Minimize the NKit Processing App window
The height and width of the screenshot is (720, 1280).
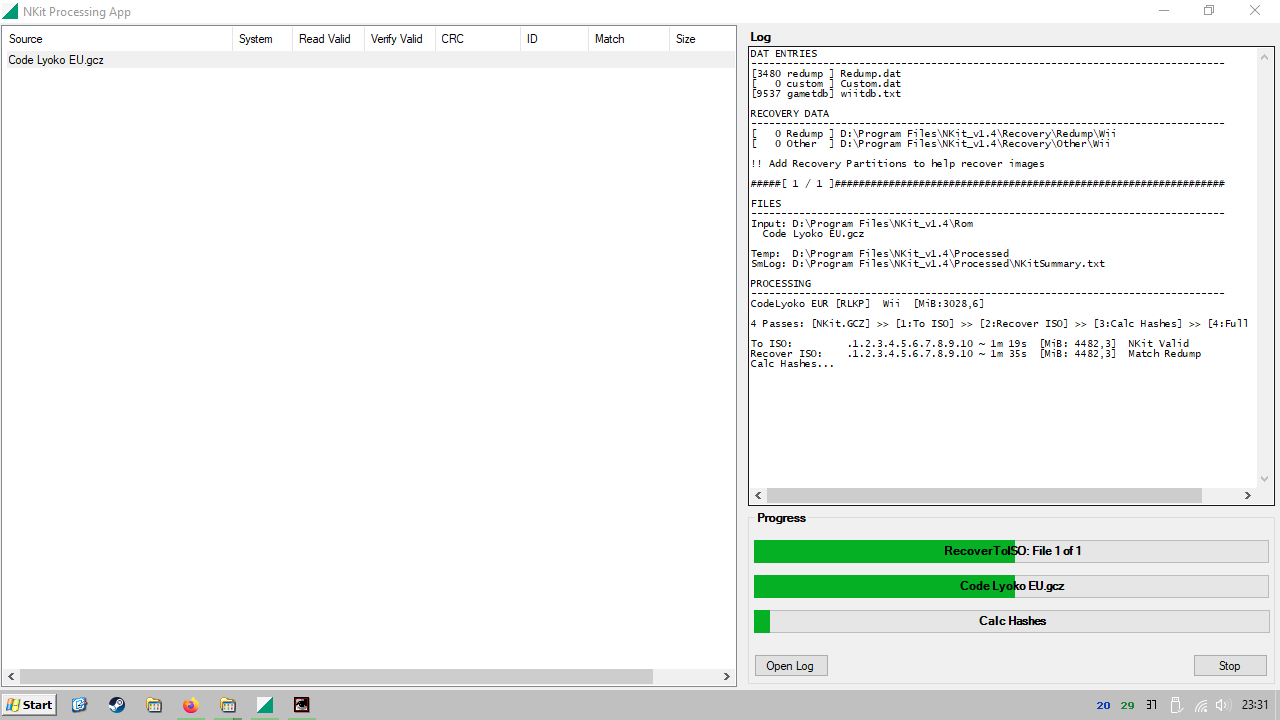[1164, 11]
